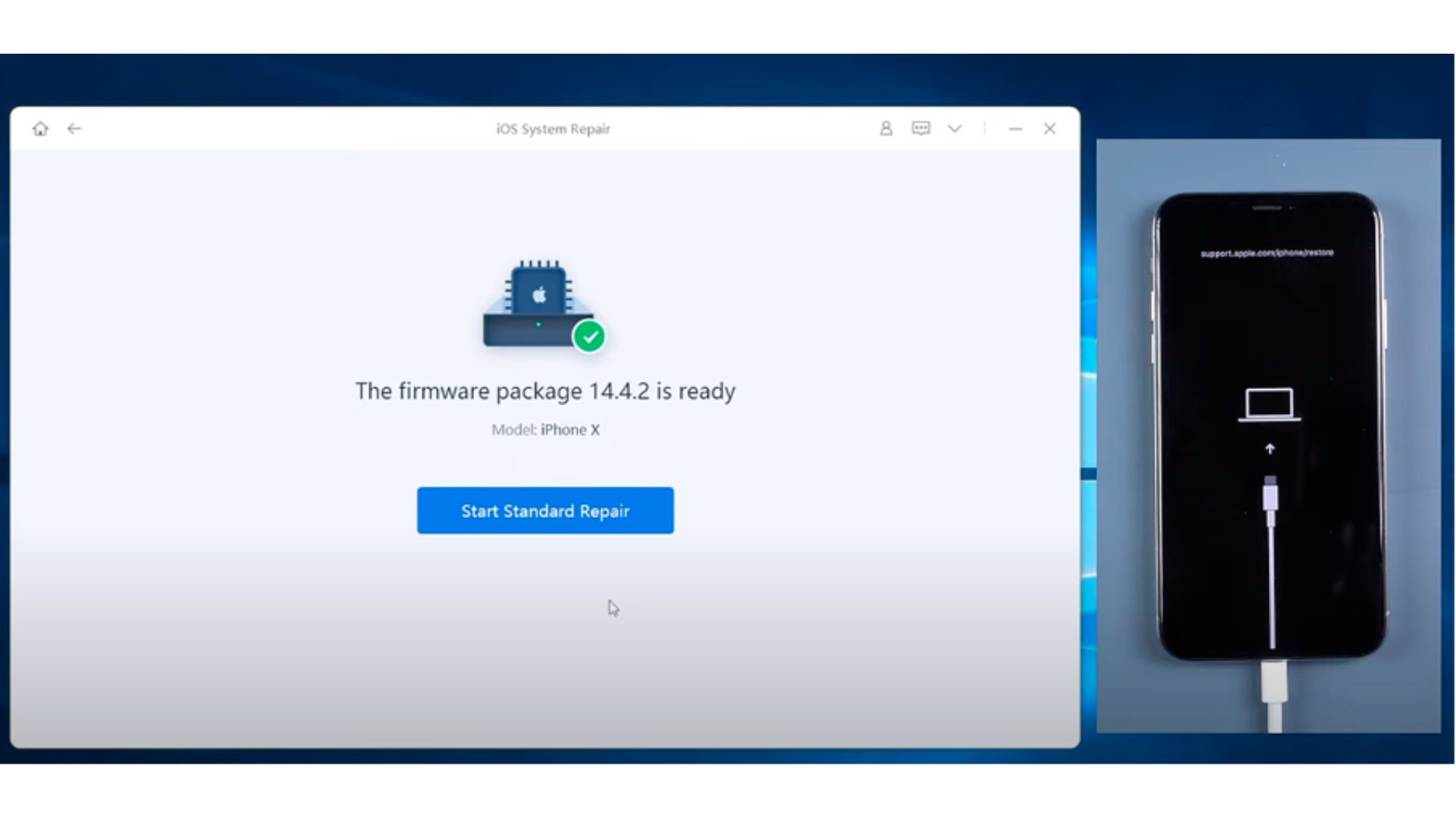Open the feedback message icon

click(921, 129)
